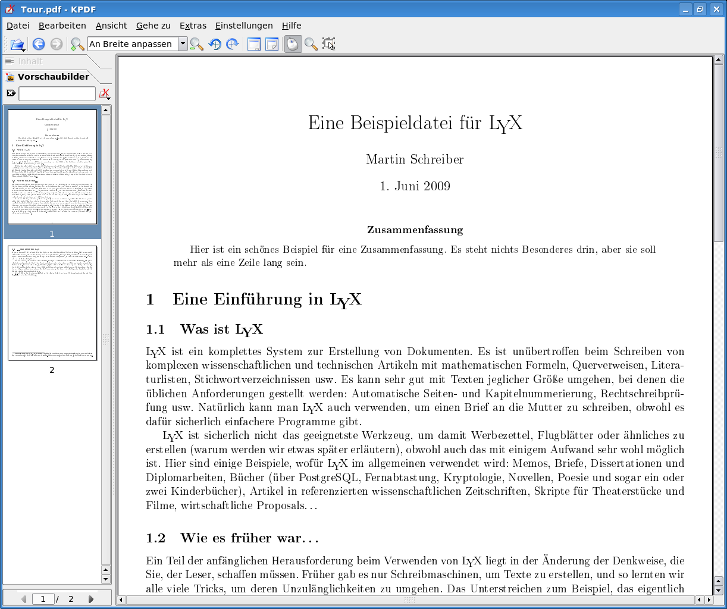Image resolution: width=727 pixels, height=609 pixels.
Task: Go to next page with bottom arrow
Action: coord(91,599)
